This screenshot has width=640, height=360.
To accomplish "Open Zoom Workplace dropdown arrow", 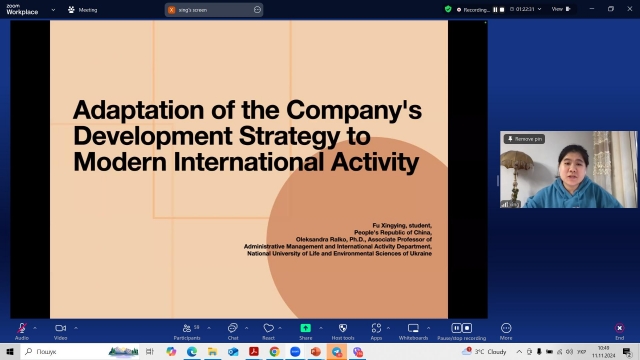I will point(53,10).
